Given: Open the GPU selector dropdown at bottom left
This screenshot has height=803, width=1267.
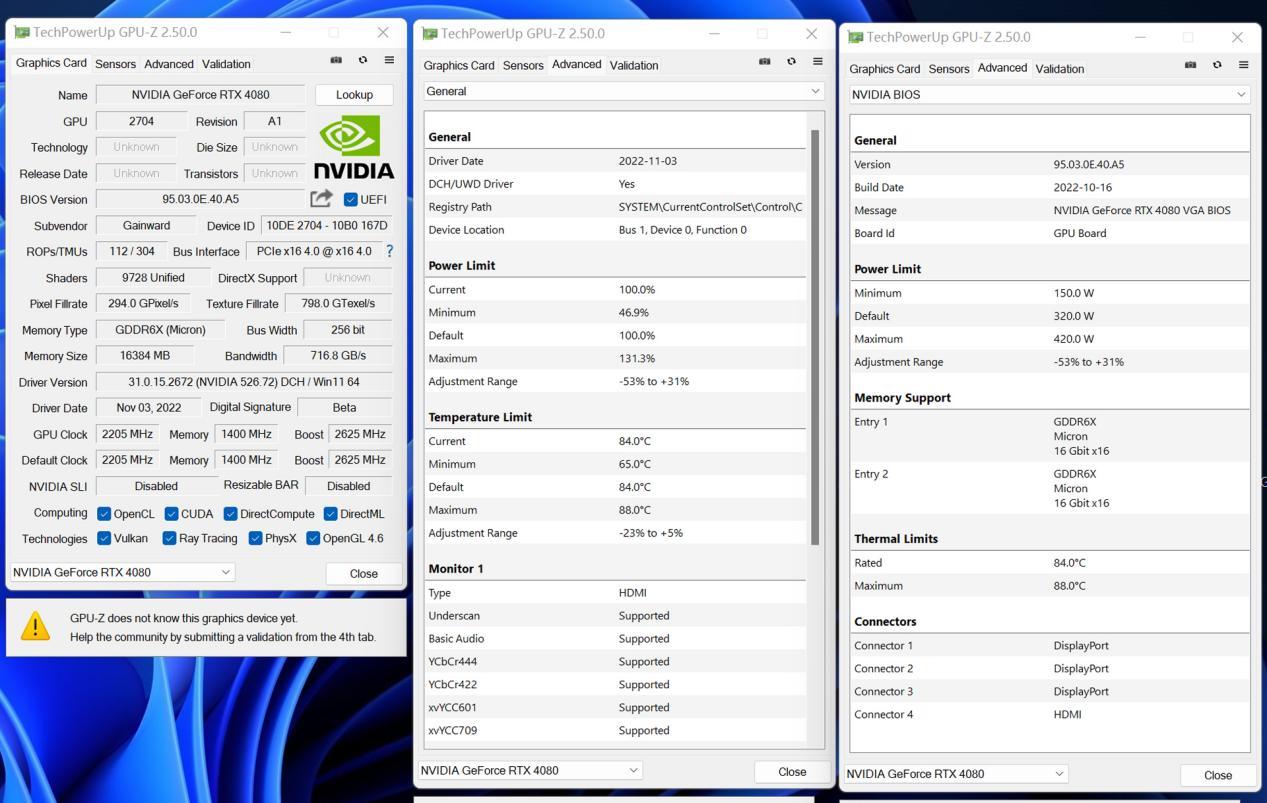Looking at the screenshot, I should click(122, 573).
